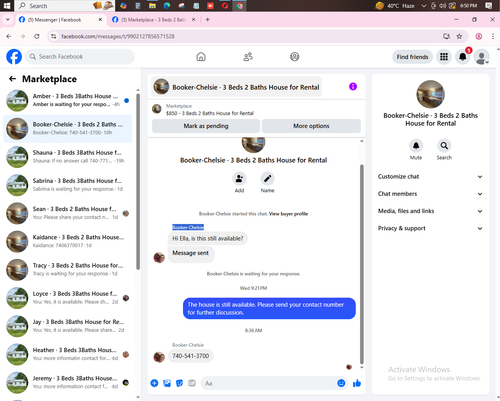Image resolution: width=500 pixels, height=401 pixels.
Task: Click conversation list scrollbar
Action: (138, 182)
